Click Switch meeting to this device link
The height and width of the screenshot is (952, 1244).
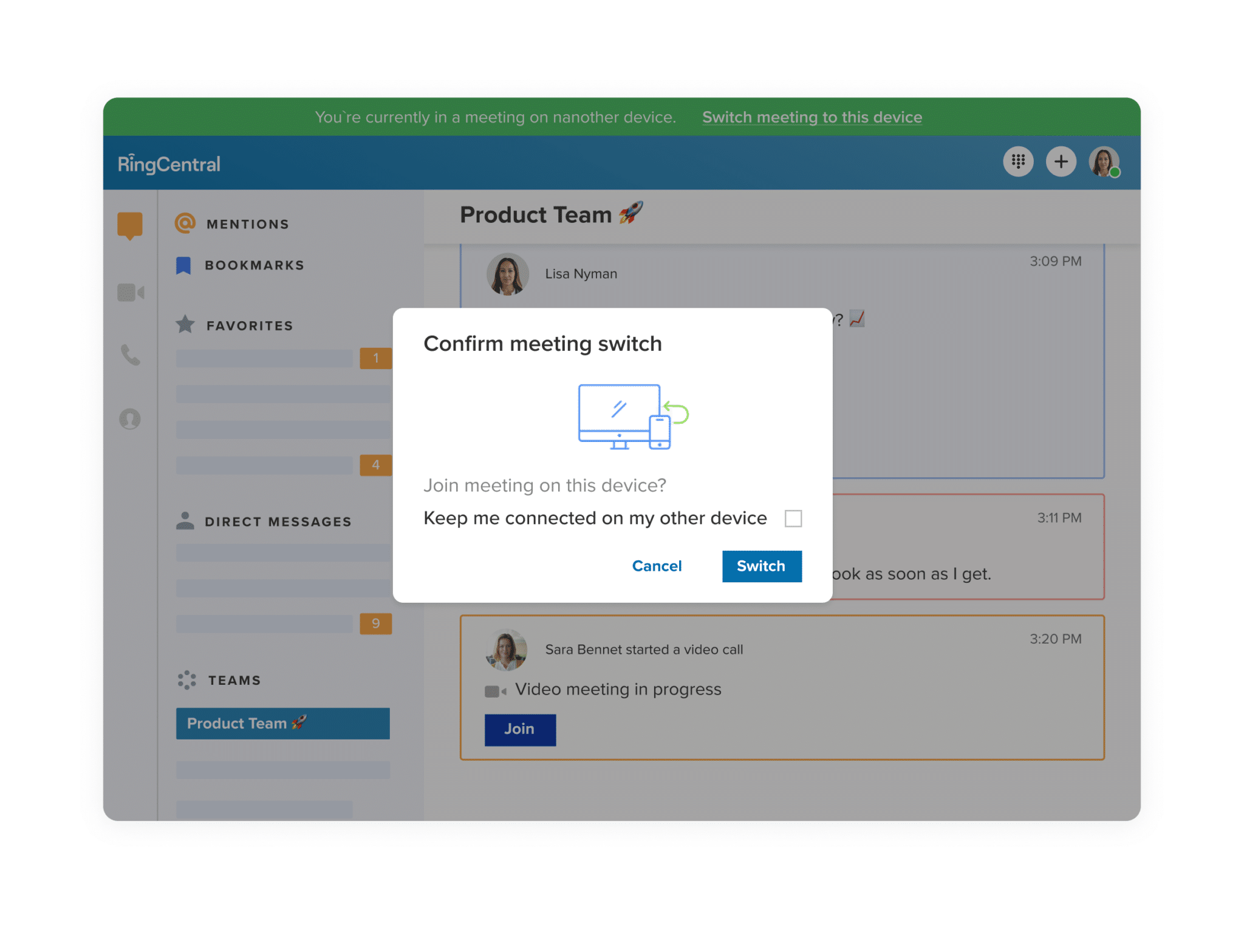coord(812,117)
